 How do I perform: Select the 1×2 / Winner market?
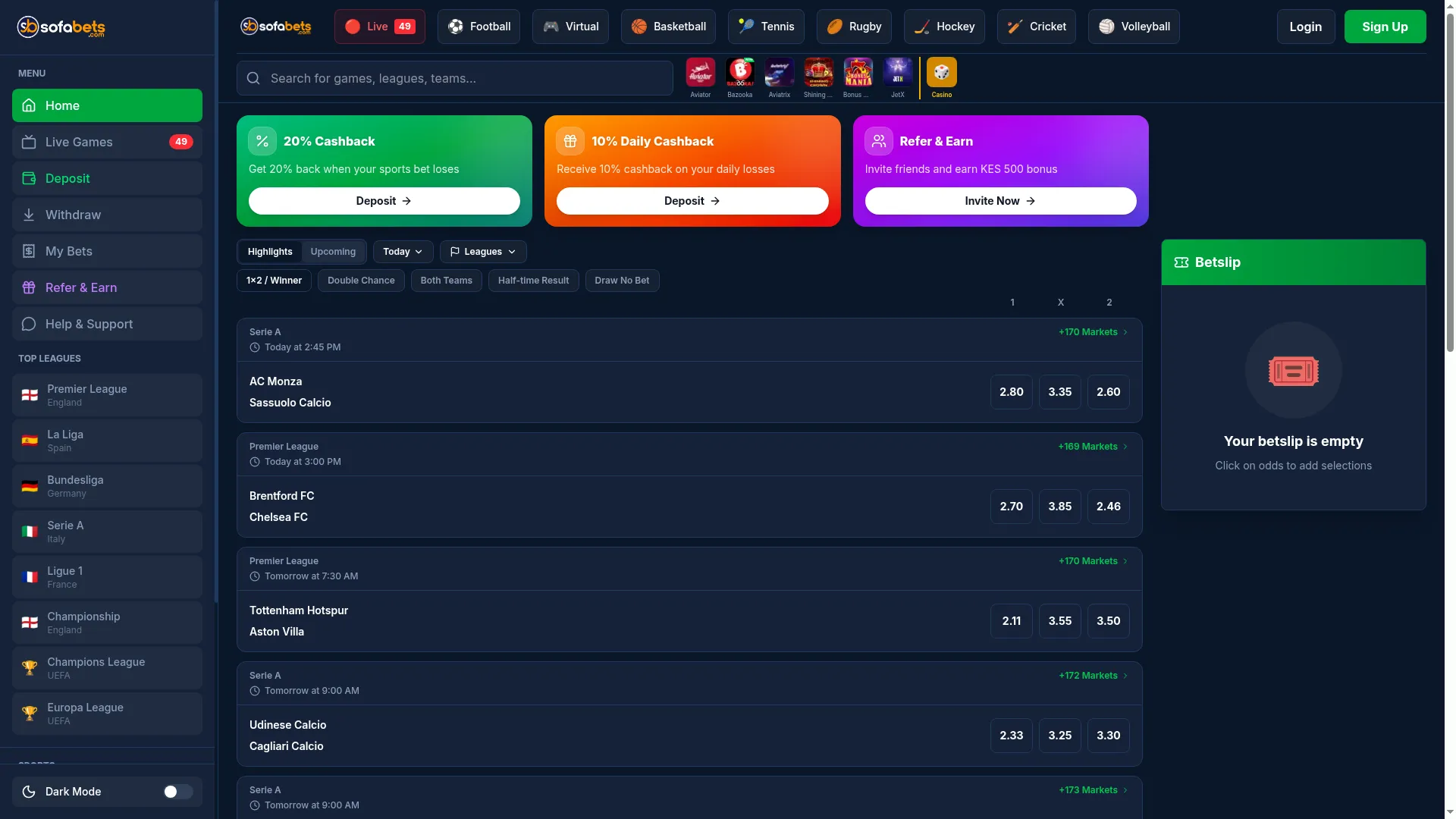point(274,281)
